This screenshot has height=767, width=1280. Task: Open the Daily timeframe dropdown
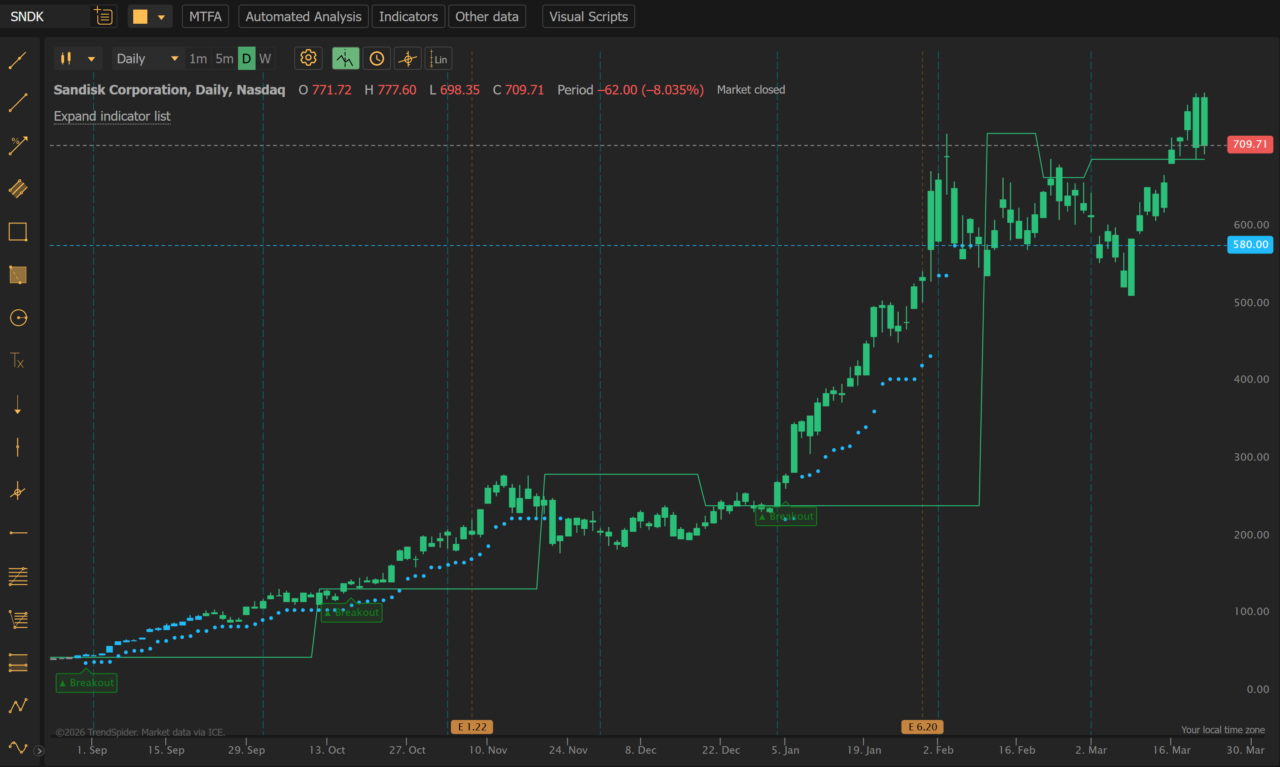point(147,58)
